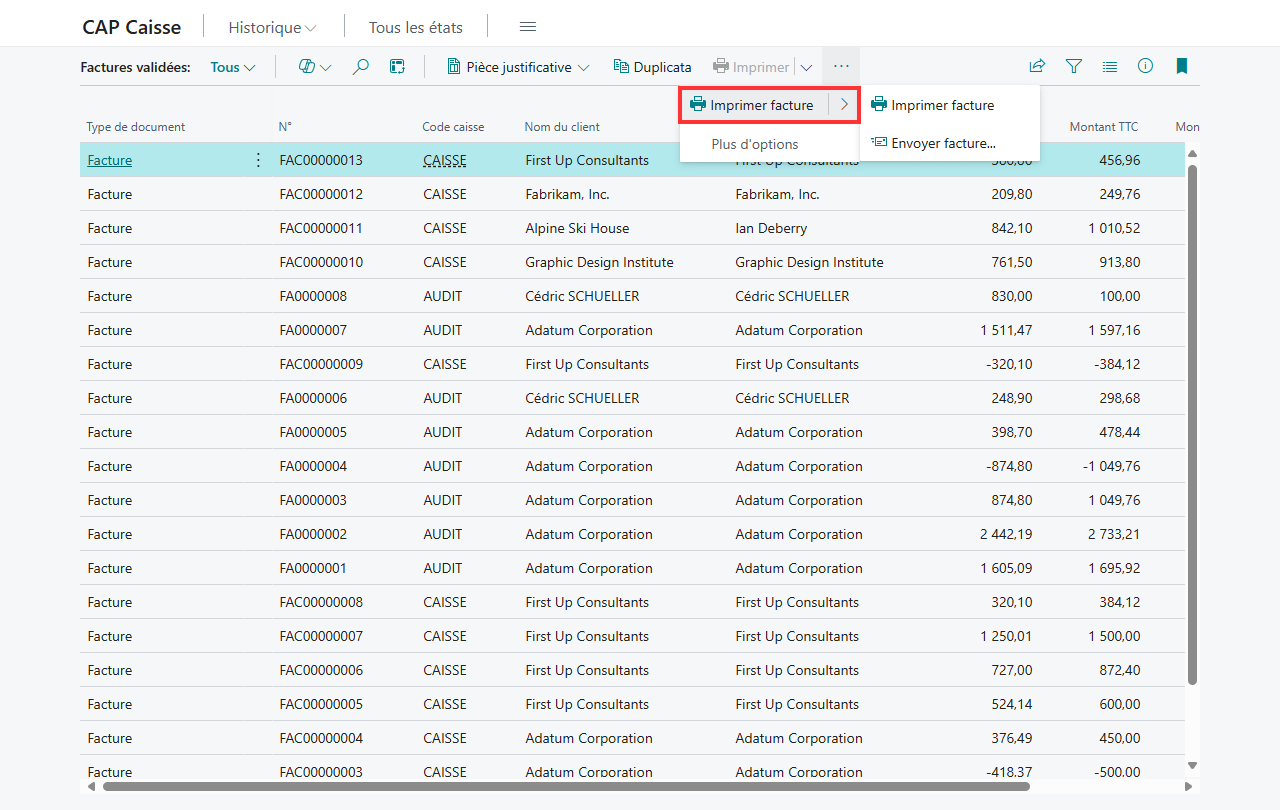
Task: Select Envoyer facture... from the submenu
Action: [x=943, y=143]
